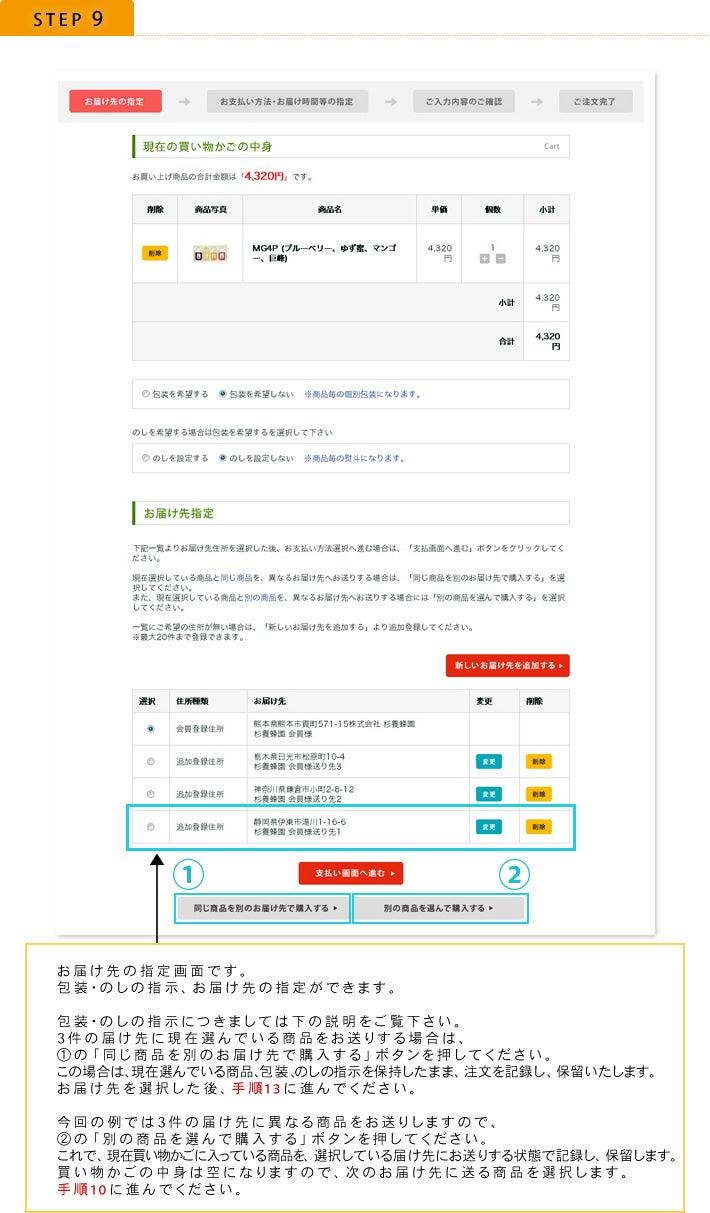The width and height of the screenshot is (710, 1213).
Task: Select the 栃木県日光市 delivery address radio
Action: [151, 761]
